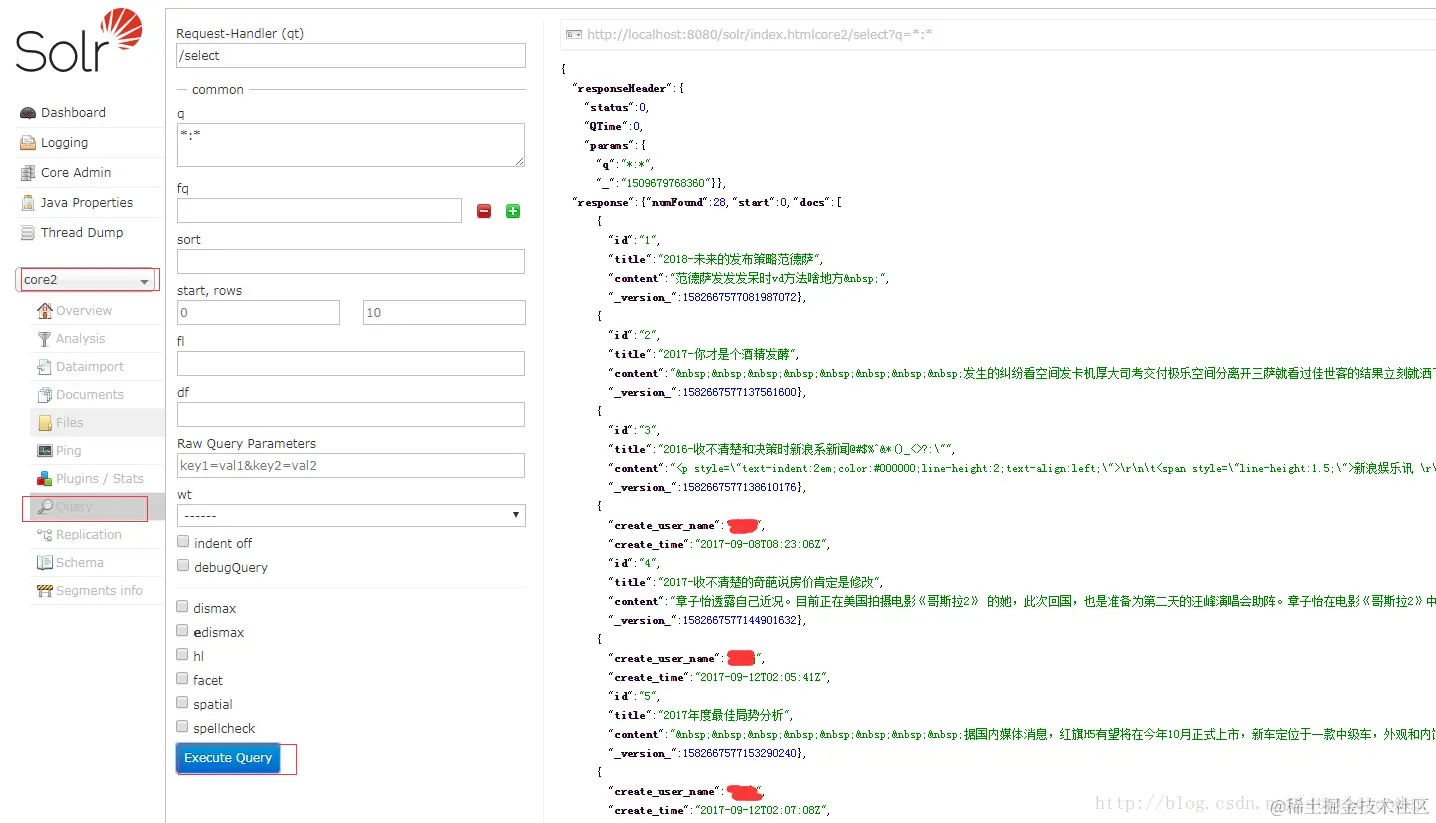Go to the Analysis submenu item
Viewport: 1436px width, 823px height.
coord(80,339)
